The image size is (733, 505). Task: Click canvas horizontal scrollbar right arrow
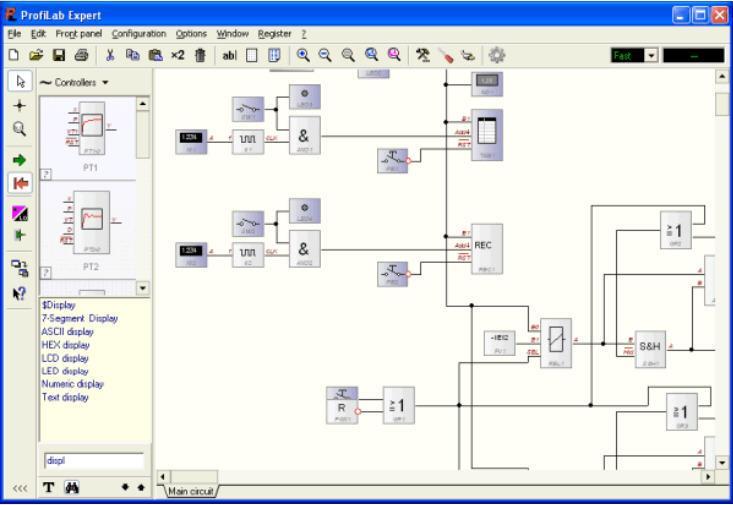click(708, 476)
